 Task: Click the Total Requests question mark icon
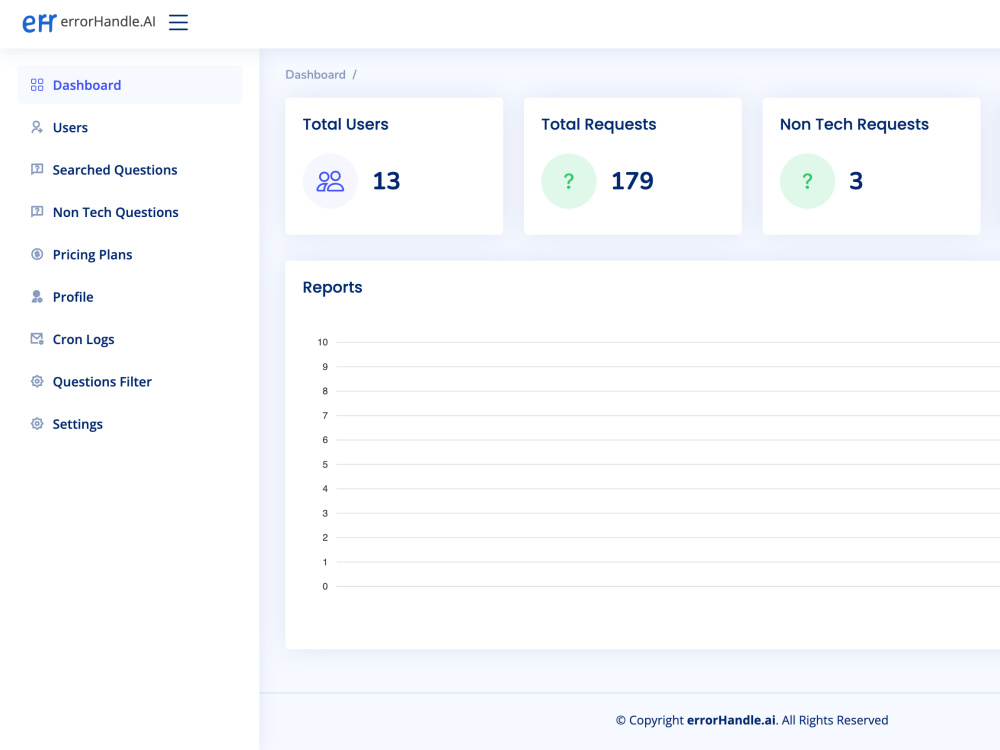pos(569,181)
